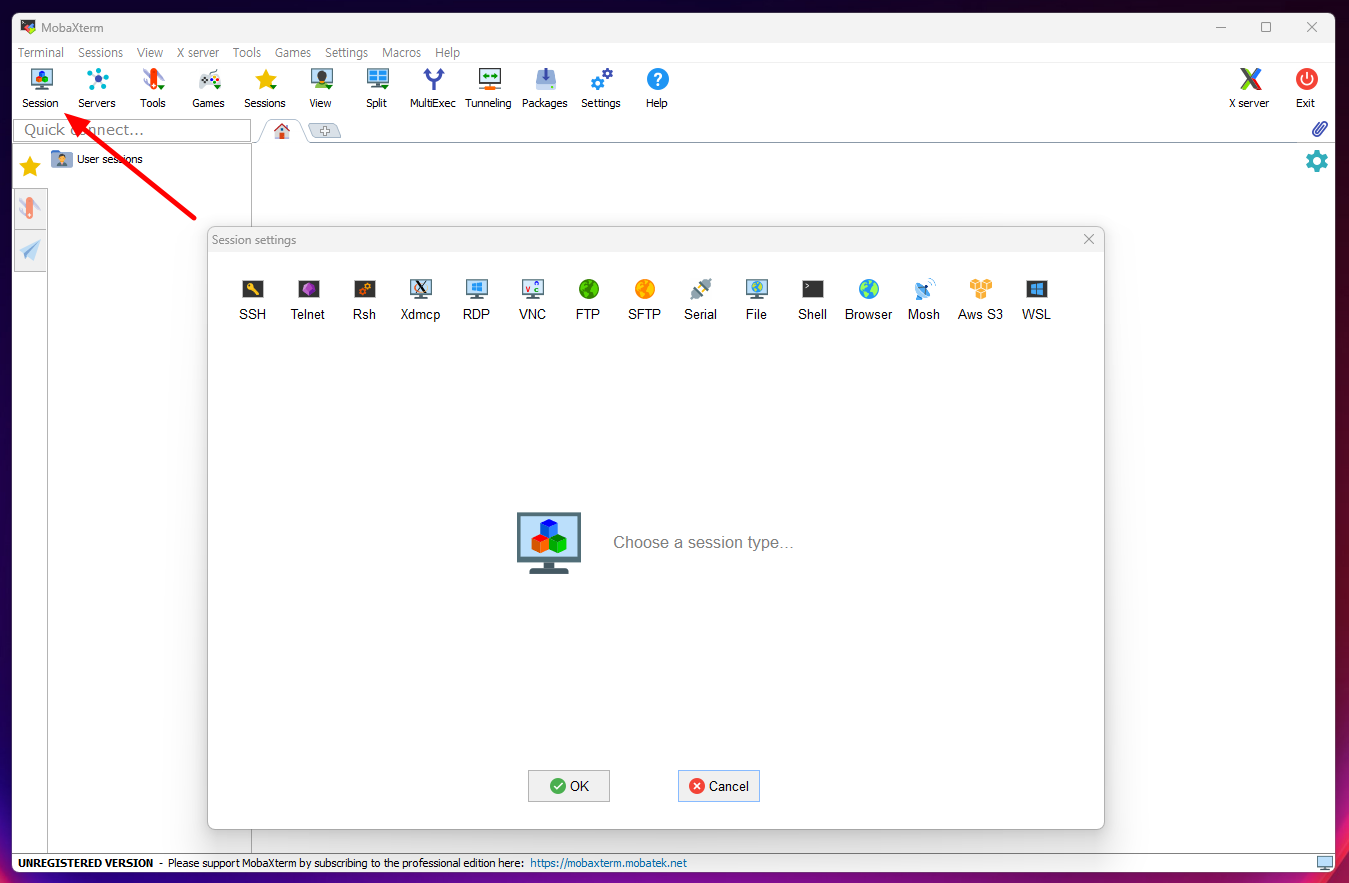1349x883 pixels.
Task: Choose the FTP session type
Action: pyautogui.click(x=588, y=300)
